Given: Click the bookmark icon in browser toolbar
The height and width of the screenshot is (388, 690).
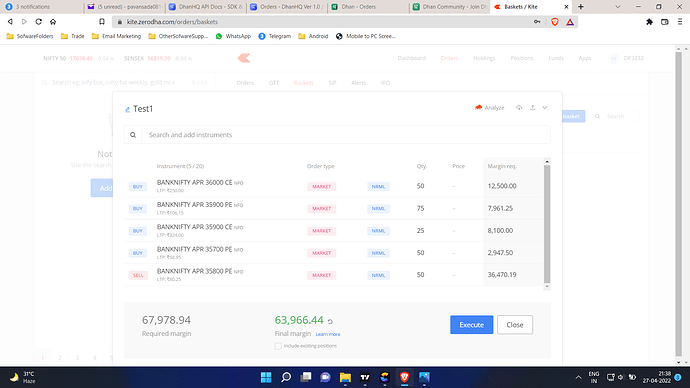Looking at the screenshot, I should (102, 22).
